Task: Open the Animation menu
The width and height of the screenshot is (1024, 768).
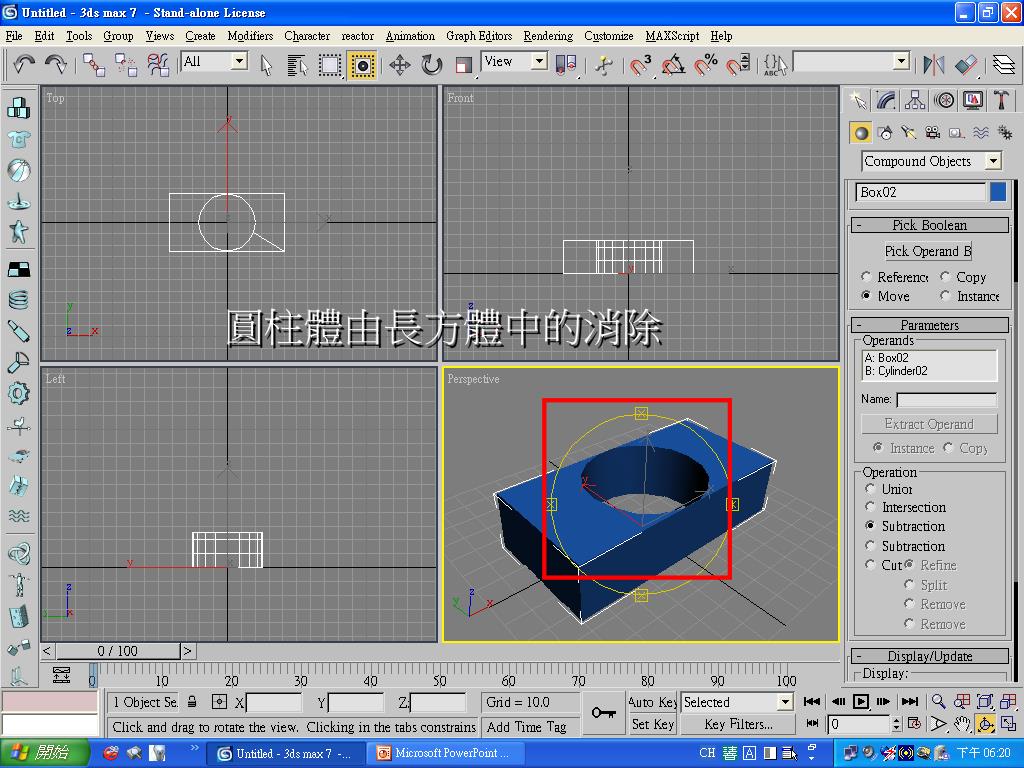Action: point(409,36)
